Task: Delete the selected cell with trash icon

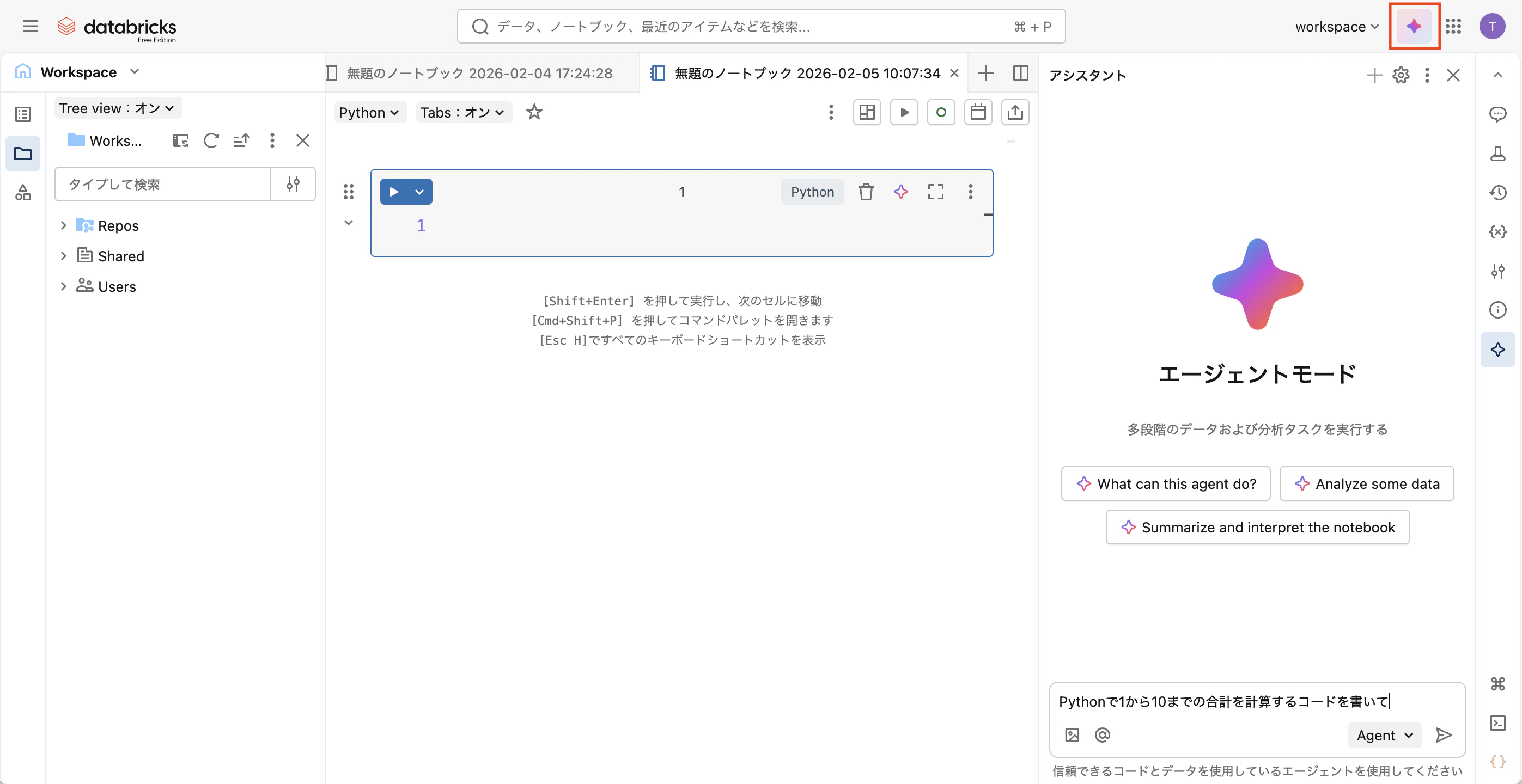Action: coord(866,191)
